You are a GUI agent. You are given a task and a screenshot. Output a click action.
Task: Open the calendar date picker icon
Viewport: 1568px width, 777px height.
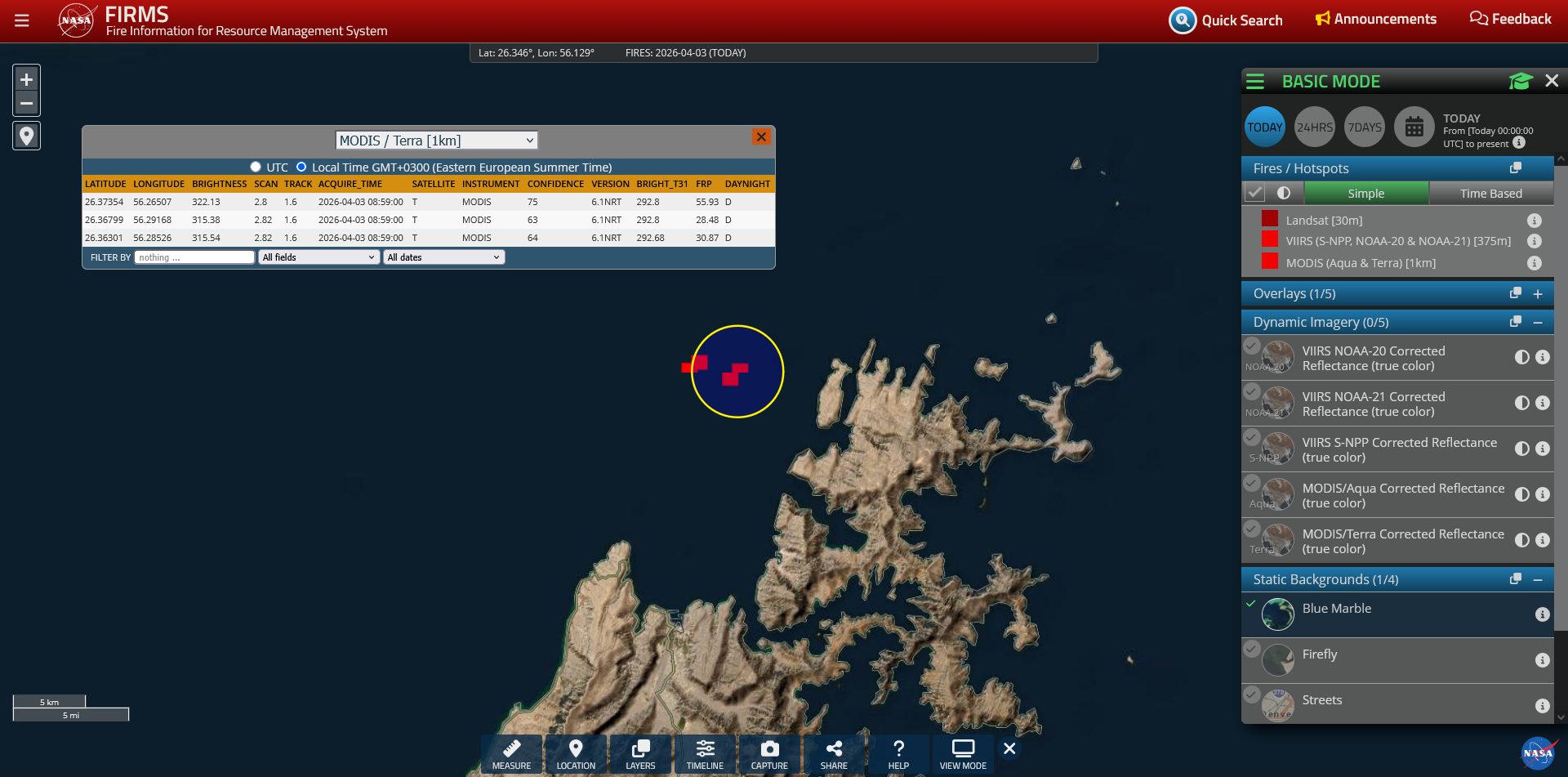tap(1414, 127)
